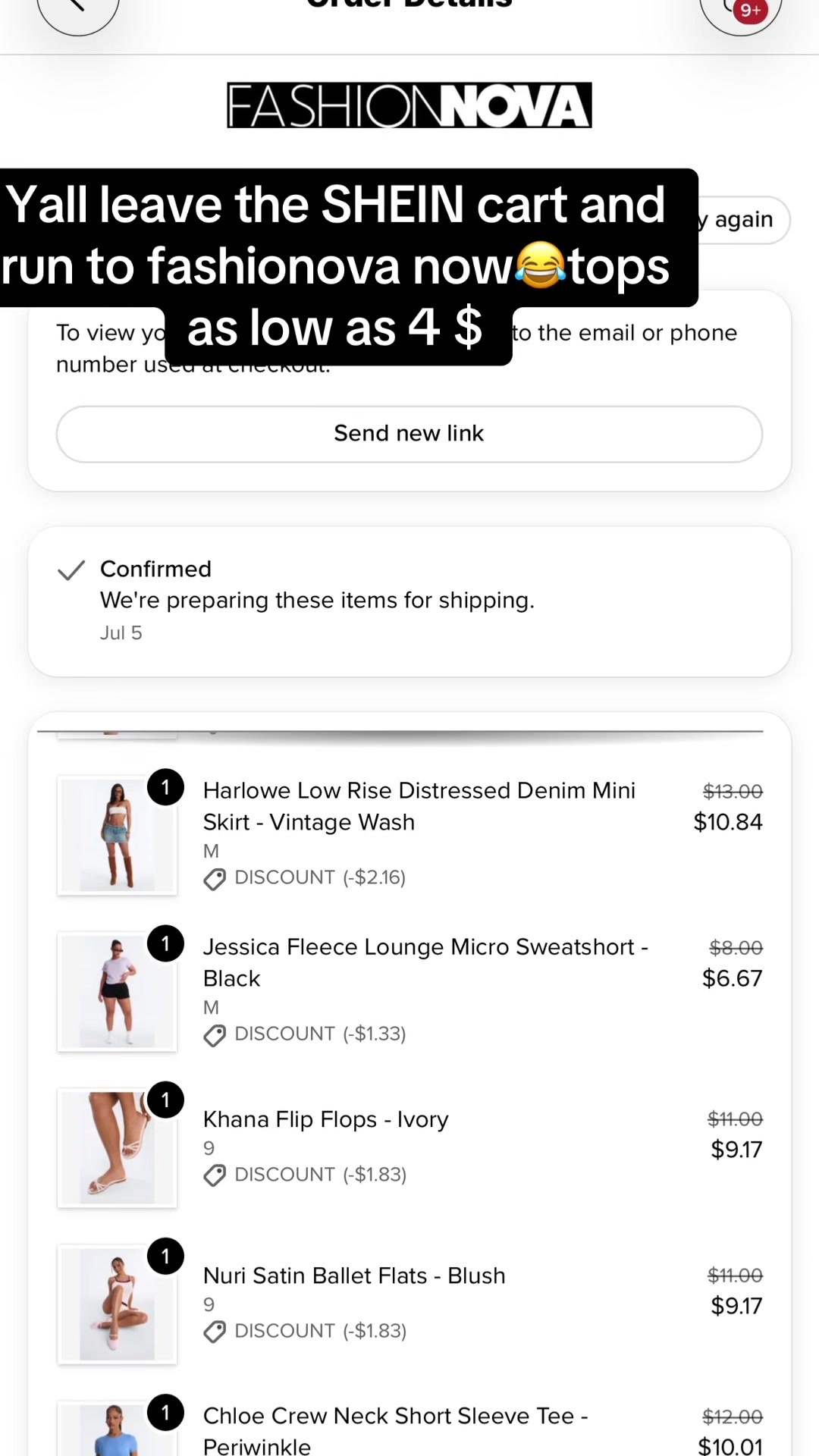The height and width of the screenshot is (1456, 819).
Task: Click the Buy again button
Action: coord(743,220)
